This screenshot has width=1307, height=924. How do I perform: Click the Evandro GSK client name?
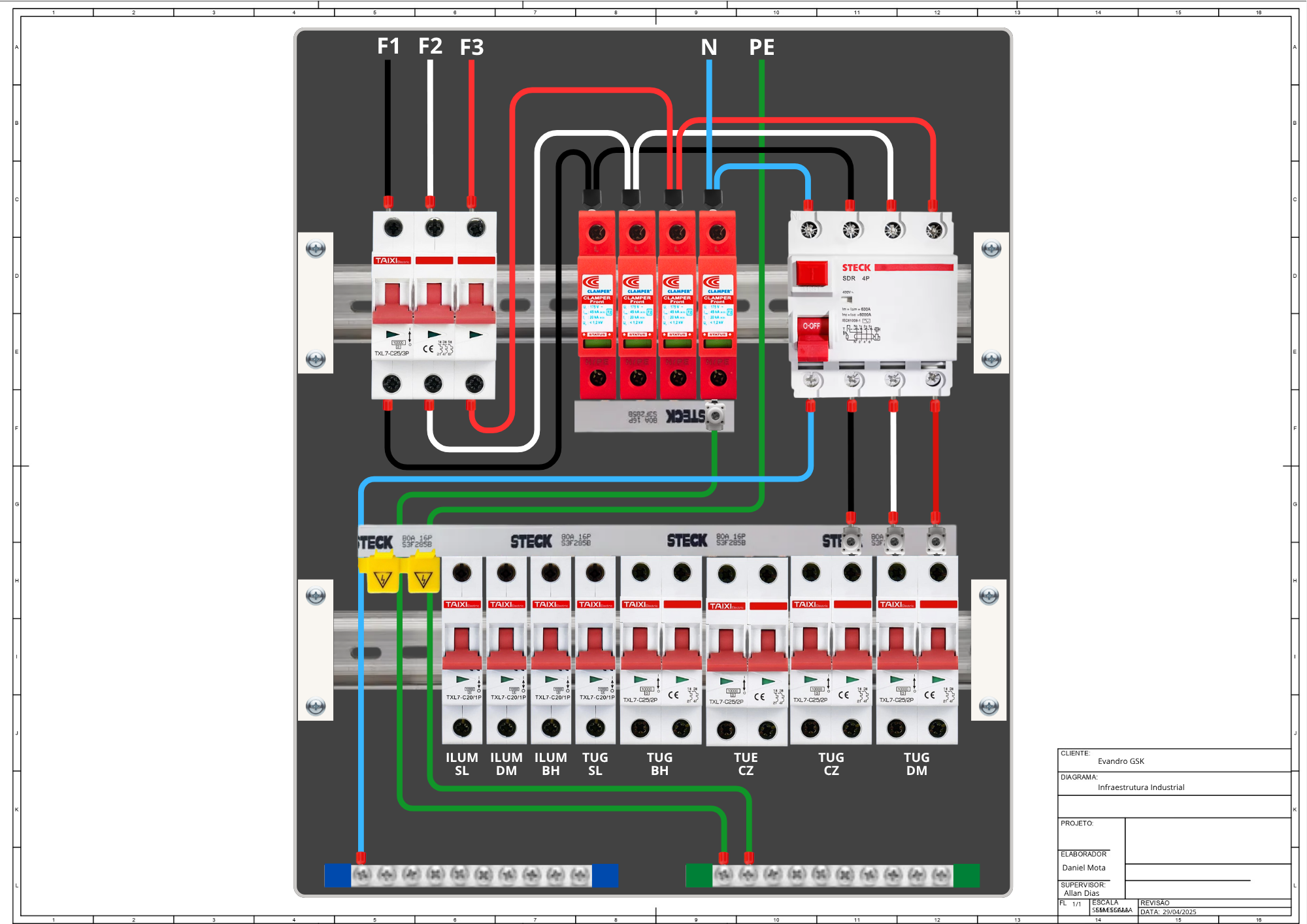tap(1121, 761)
